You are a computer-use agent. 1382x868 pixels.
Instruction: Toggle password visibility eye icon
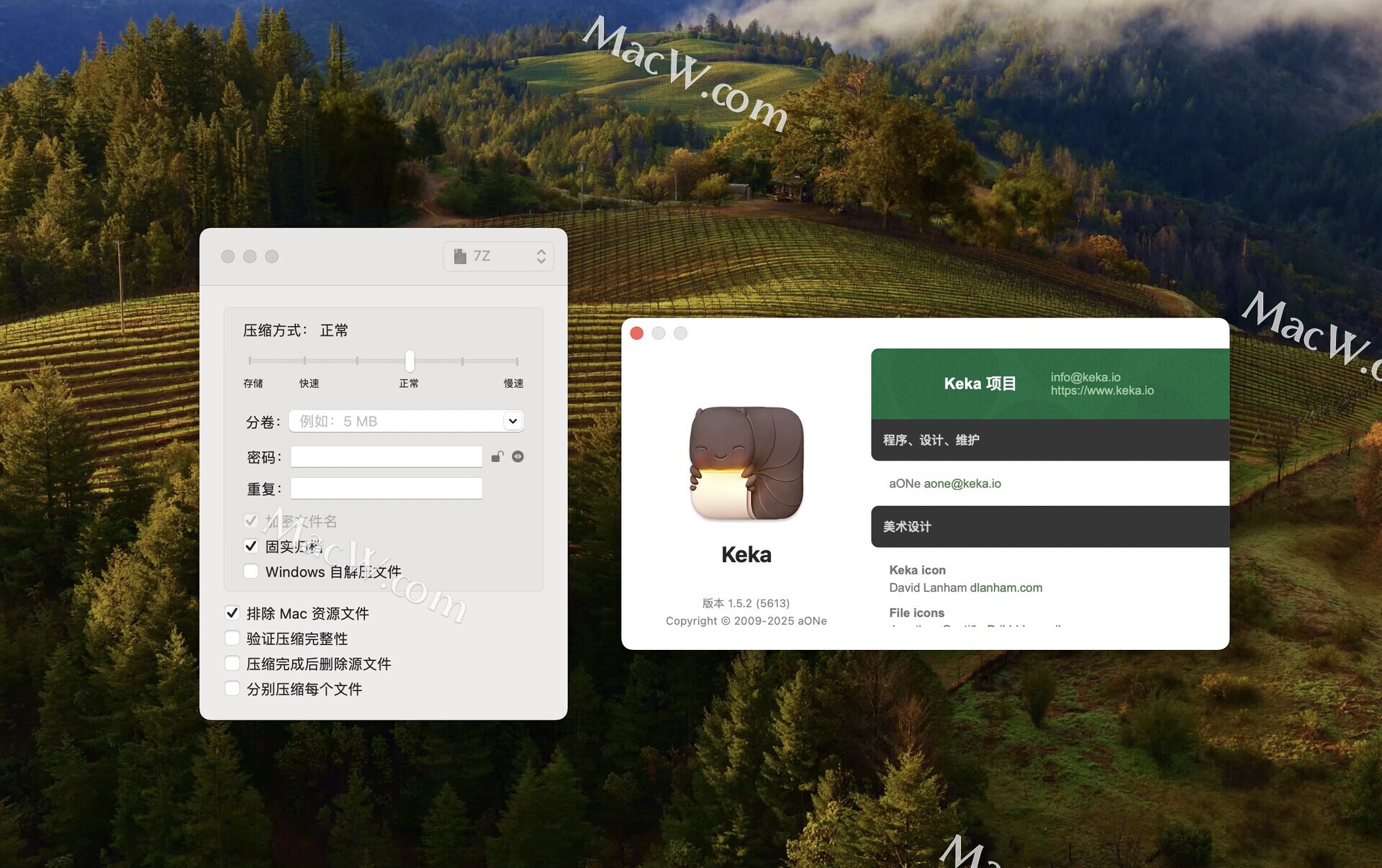518,456
